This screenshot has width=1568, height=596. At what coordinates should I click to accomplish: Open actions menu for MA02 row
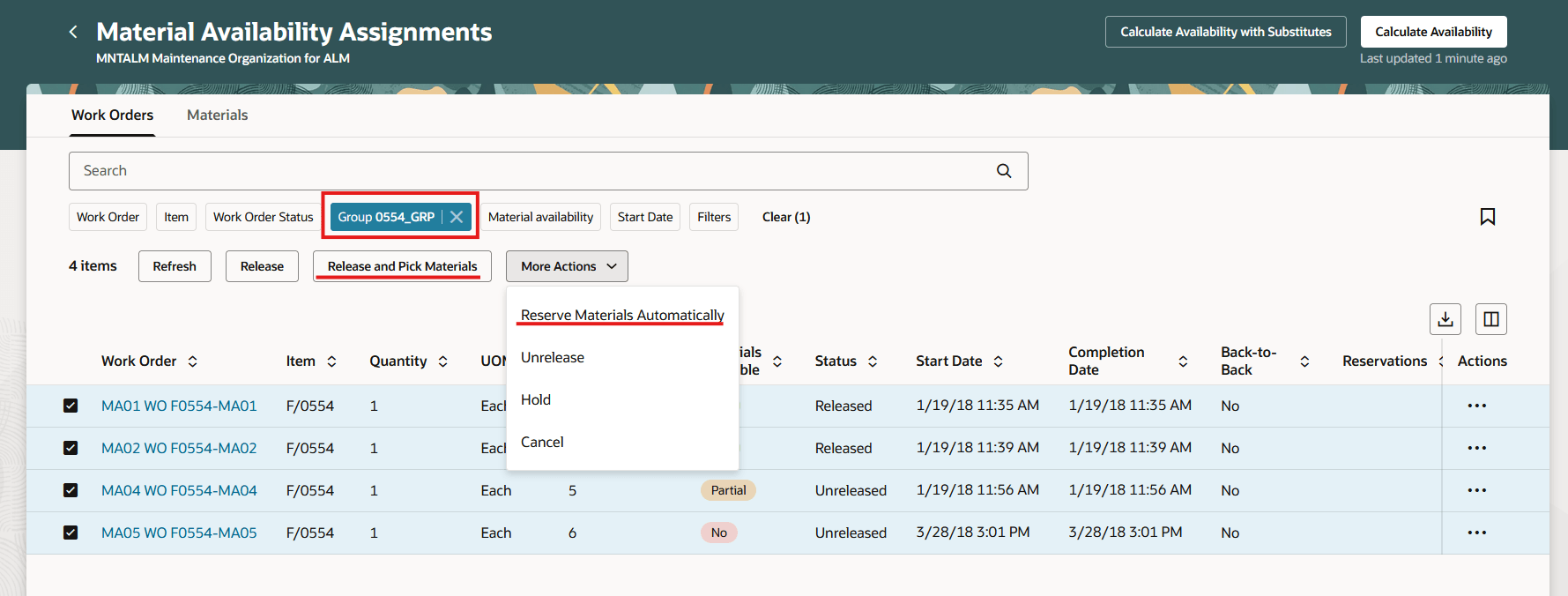tap(1477, 448)
